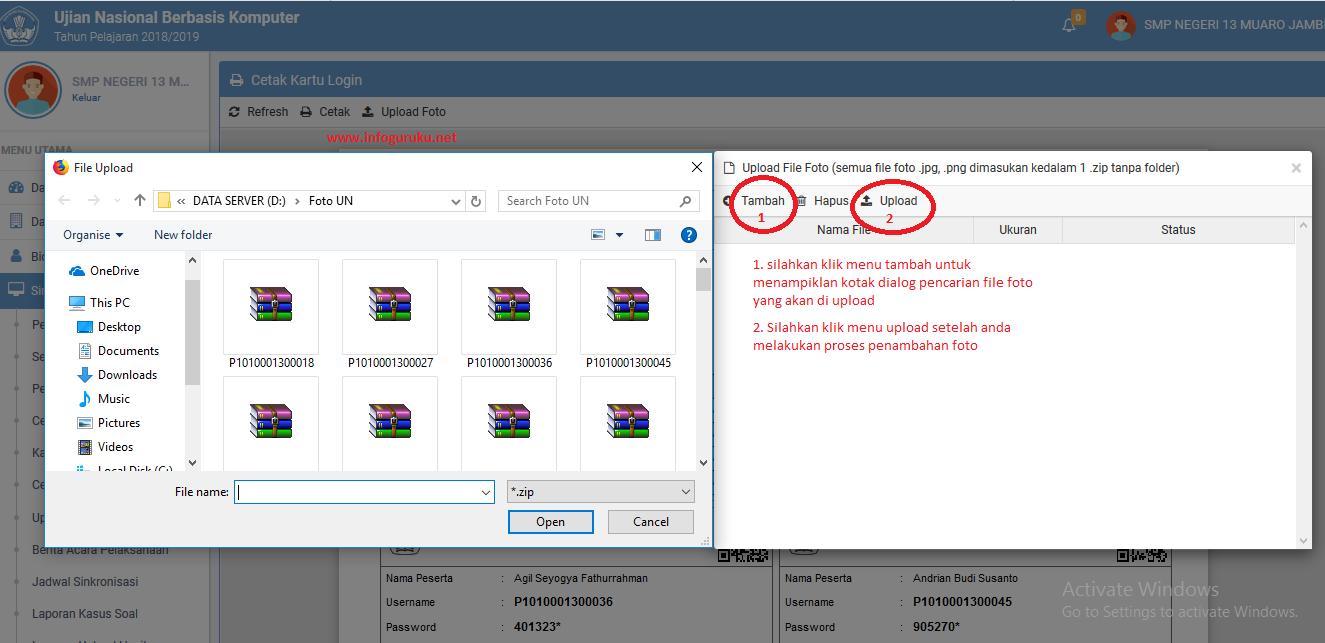The height and width of the screenshot is (643, 1325).
Task: Click the Nama File column header
Action: 846,230
